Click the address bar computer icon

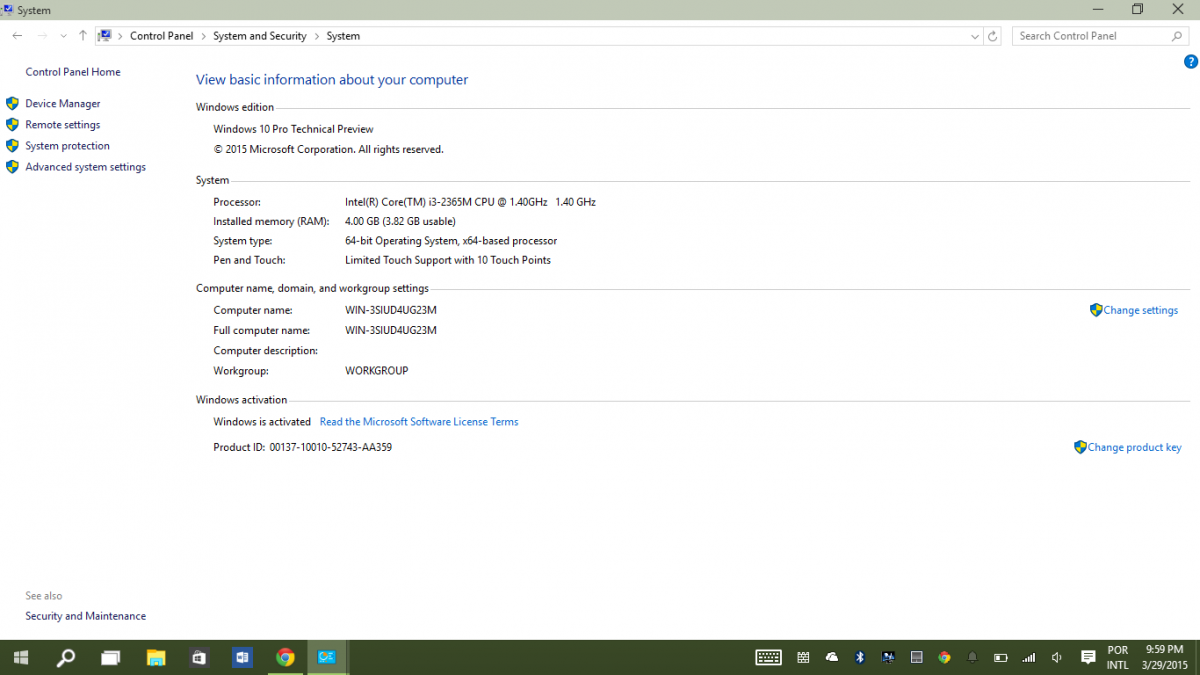click(x=104, y=36)
